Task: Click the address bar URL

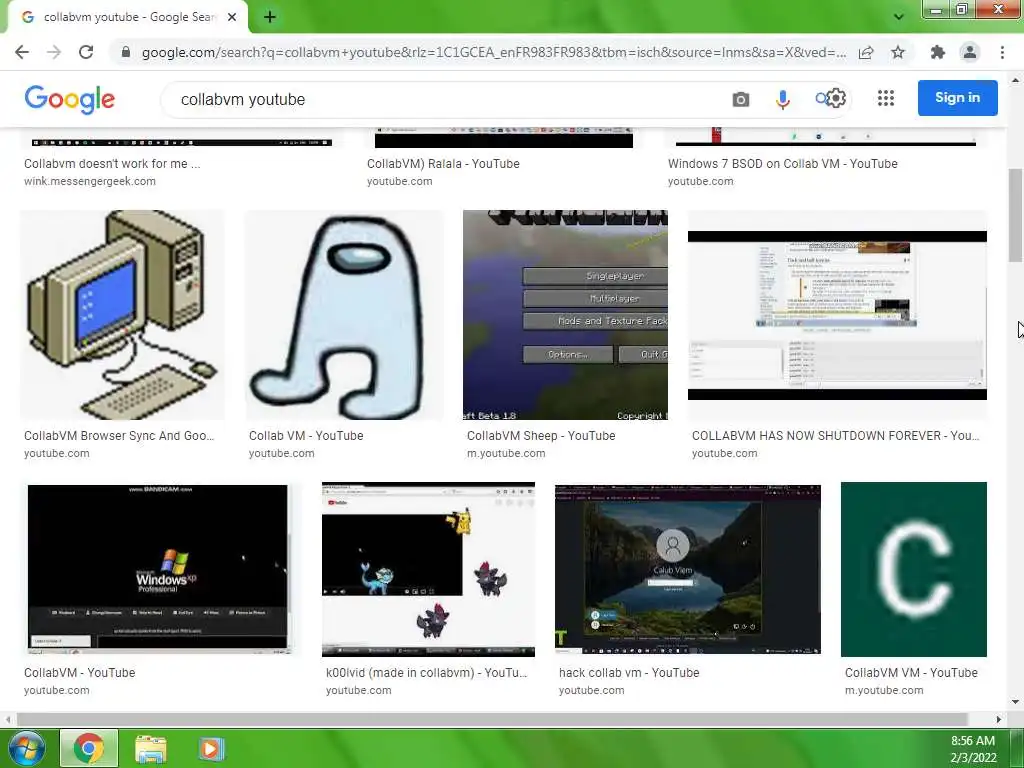Action: coord(494,52)
